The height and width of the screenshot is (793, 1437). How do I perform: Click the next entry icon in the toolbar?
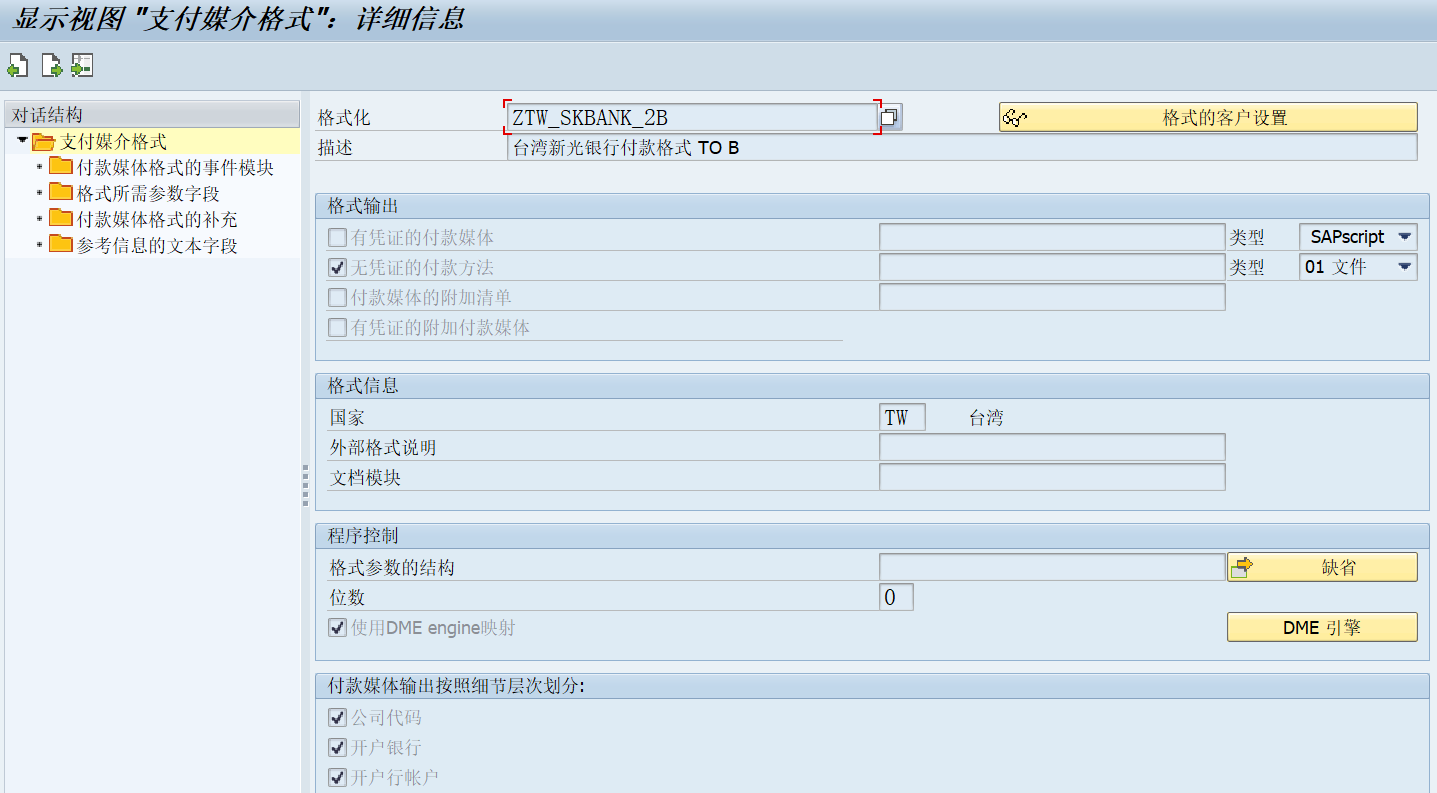51,64
